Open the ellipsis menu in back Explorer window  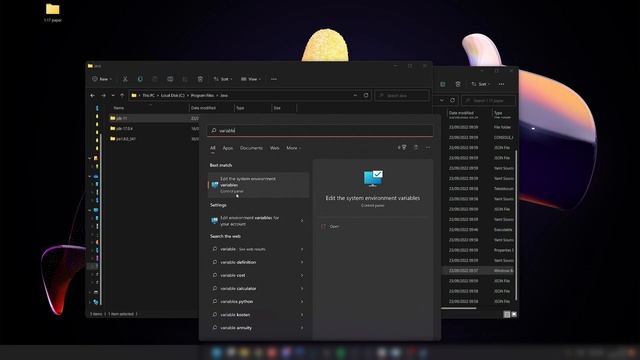click(501, 84)
